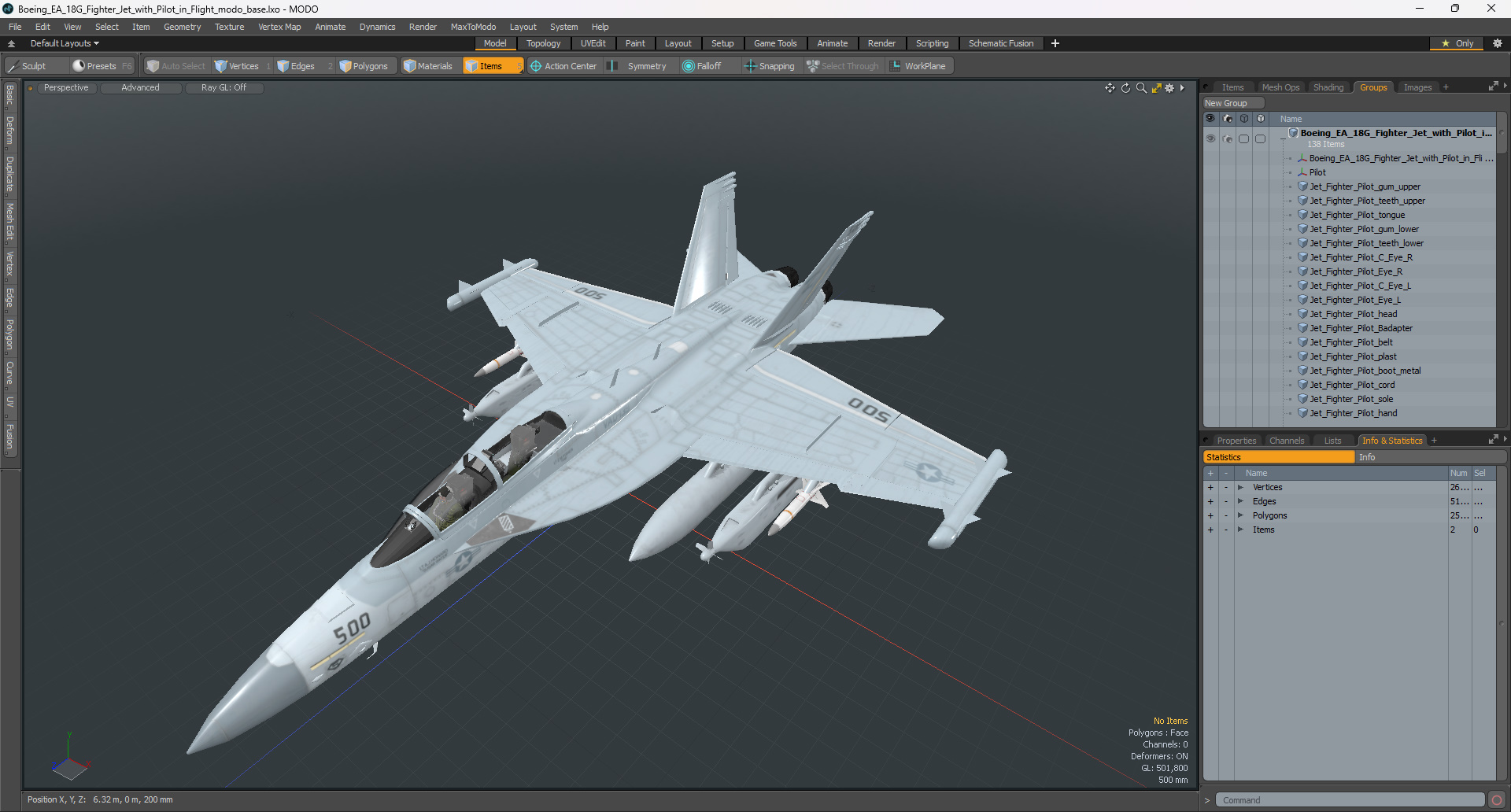
Task: Open the vertical Deform toolbox tab
Action: 10,131
